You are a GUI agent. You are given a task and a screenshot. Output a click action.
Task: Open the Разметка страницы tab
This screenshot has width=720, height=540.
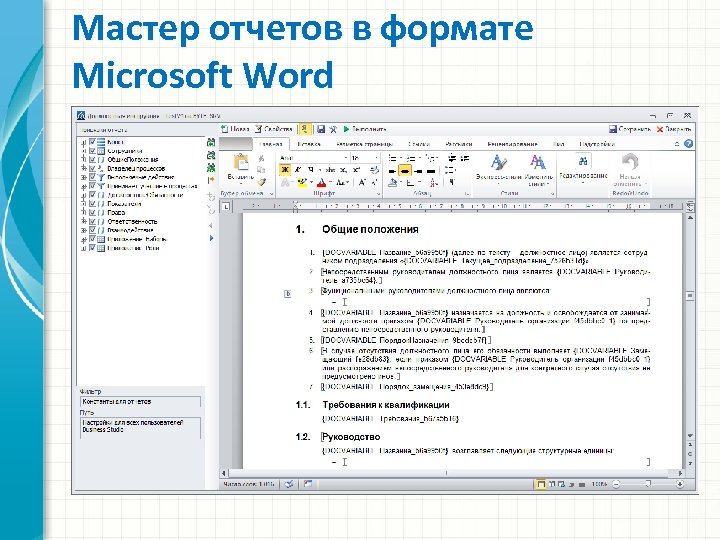pyautogui.click(x=364, y=144)
